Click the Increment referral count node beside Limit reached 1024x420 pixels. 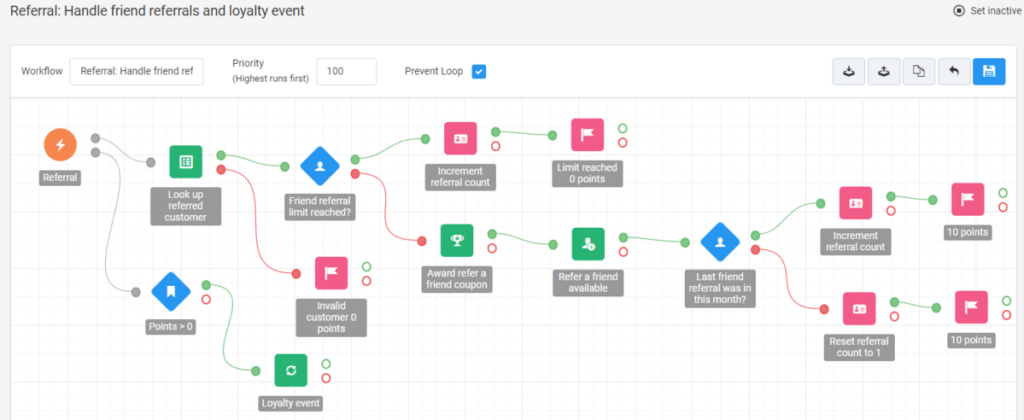pyautogui.click(x=460, y=138)
